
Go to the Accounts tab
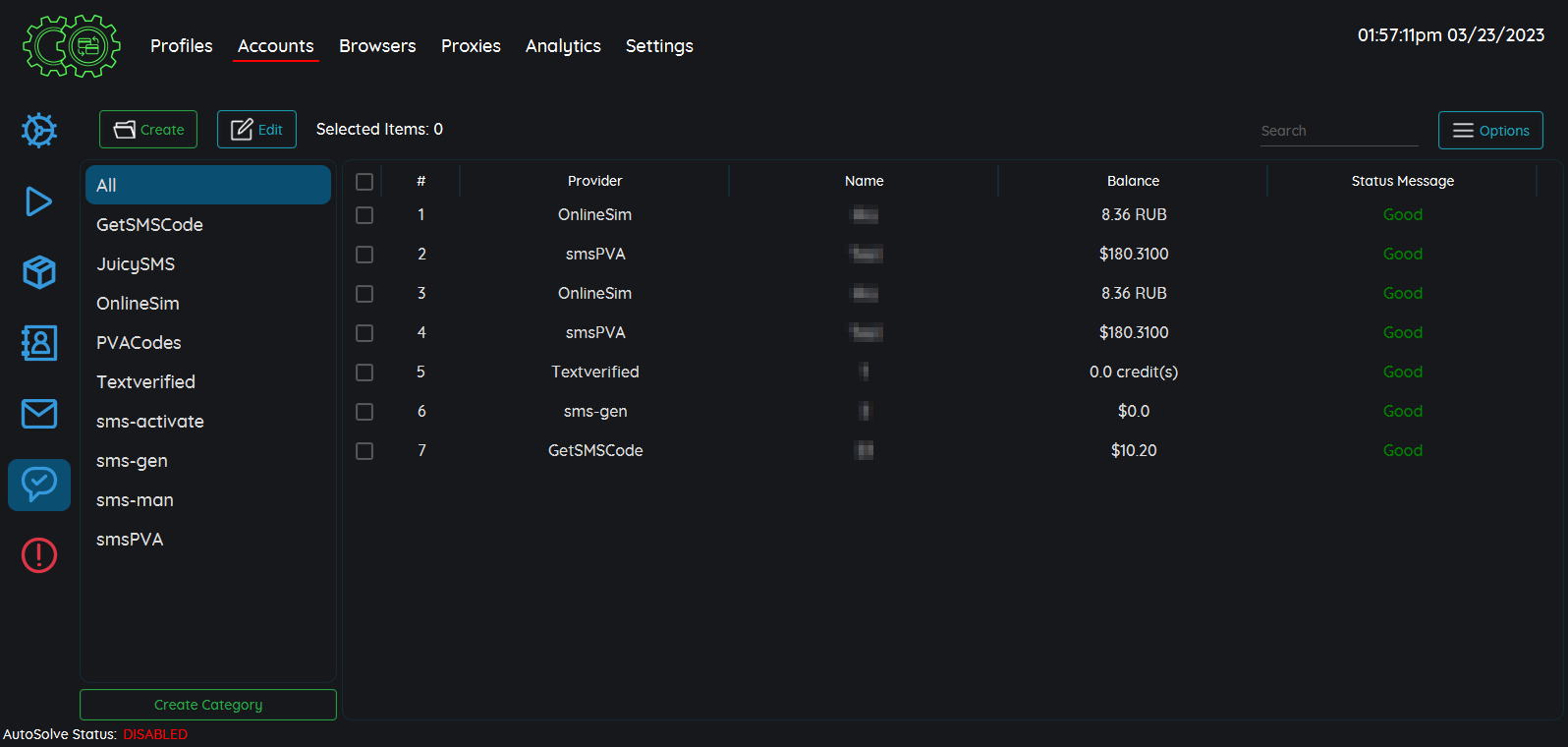276,46
